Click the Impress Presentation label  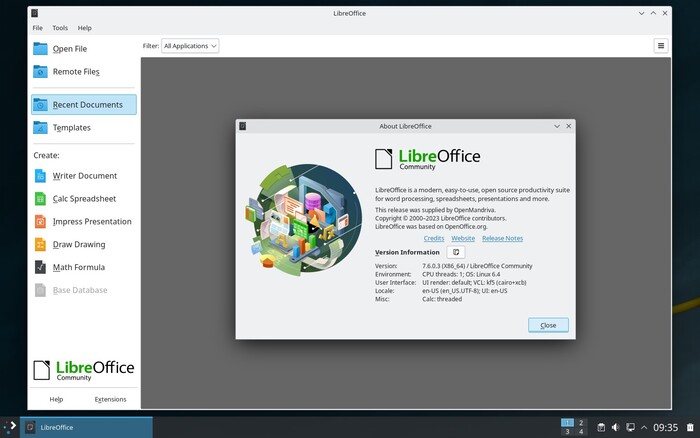coord(92,221)
